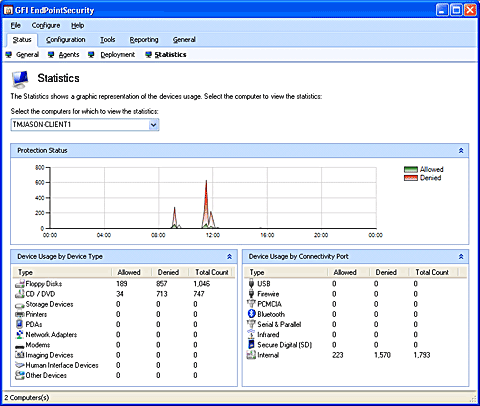
Task: Click the PCMCIA port icon
Action: click(251, 304)
